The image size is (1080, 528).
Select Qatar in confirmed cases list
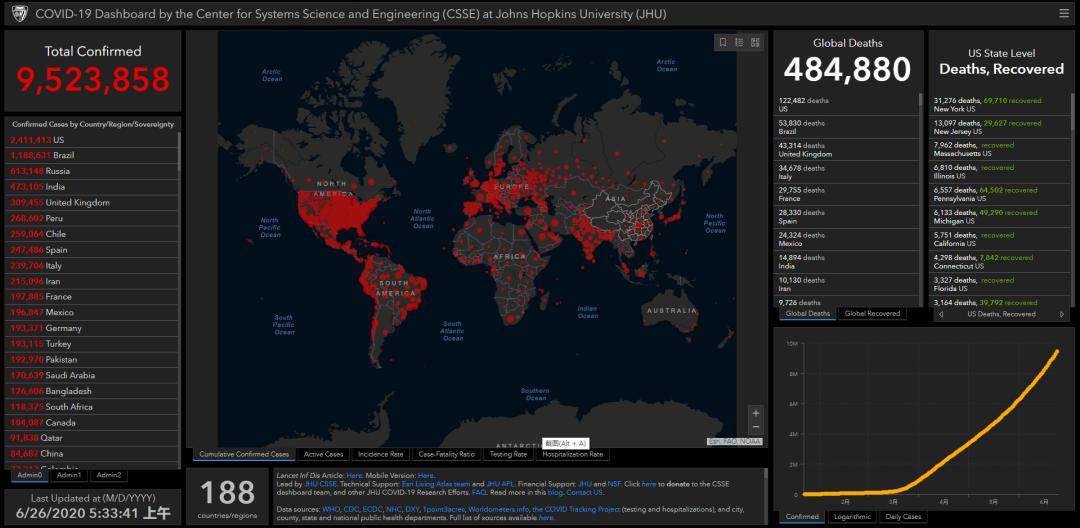[x=91, y=439]
